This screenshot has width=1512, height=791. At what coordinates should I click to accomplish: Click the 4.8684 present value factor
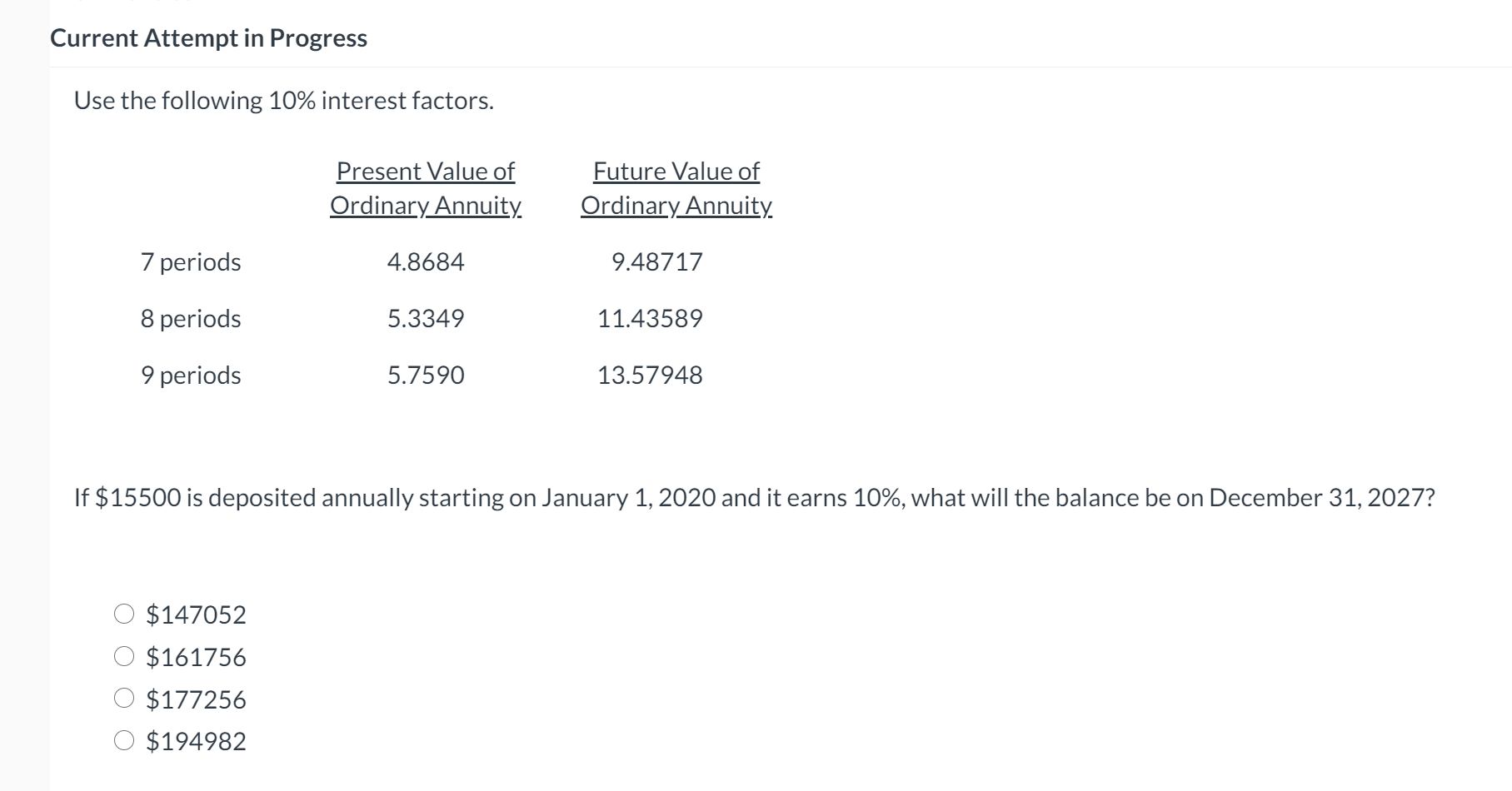[x=425, y=262]
